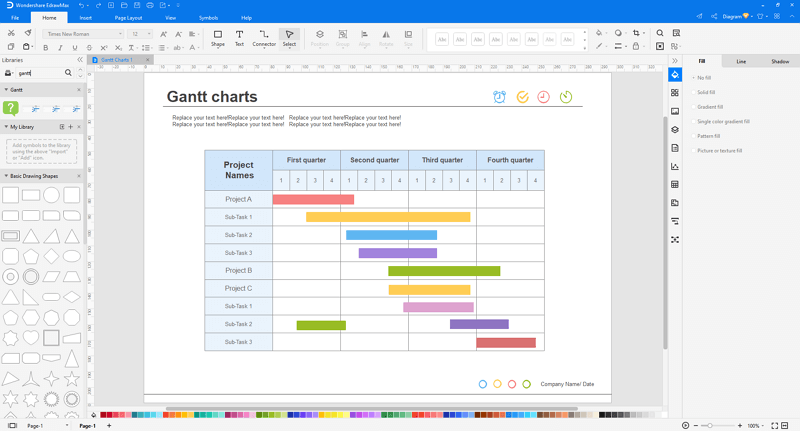This screenshot has height=431, width=800.
Task: Open the Fill paint bucket panel icon
Action: click(675, 75)
